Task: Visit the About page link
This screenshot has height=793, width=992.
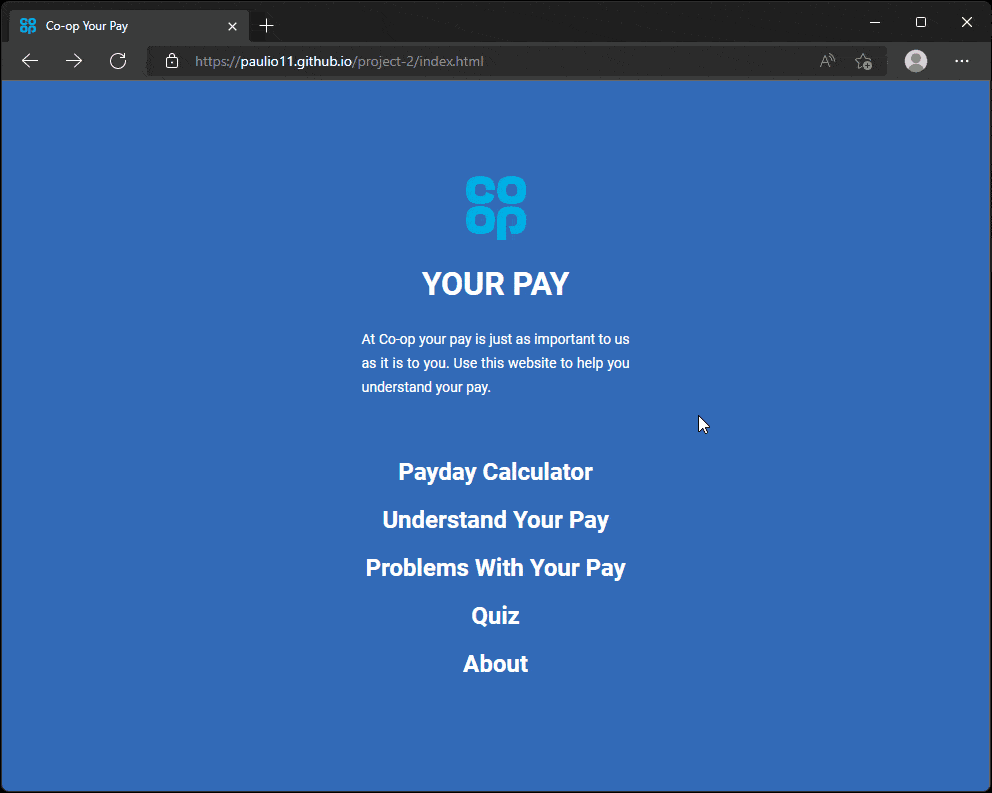Action: [x=495, y=664]
